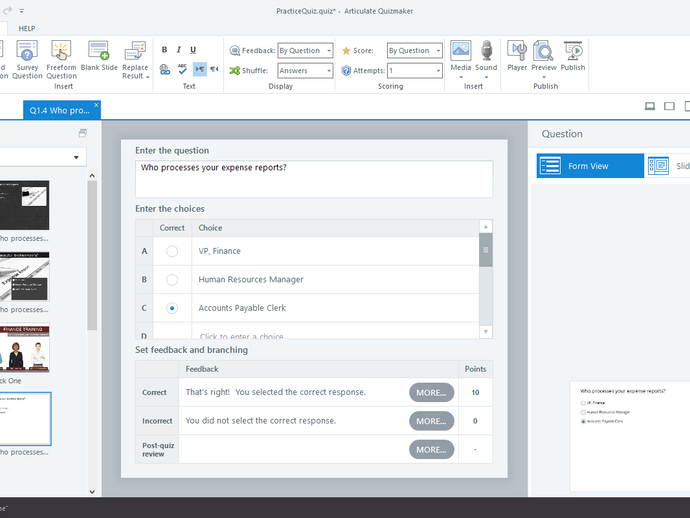Close the Q1.4 question tab

[x=96, y=105]
